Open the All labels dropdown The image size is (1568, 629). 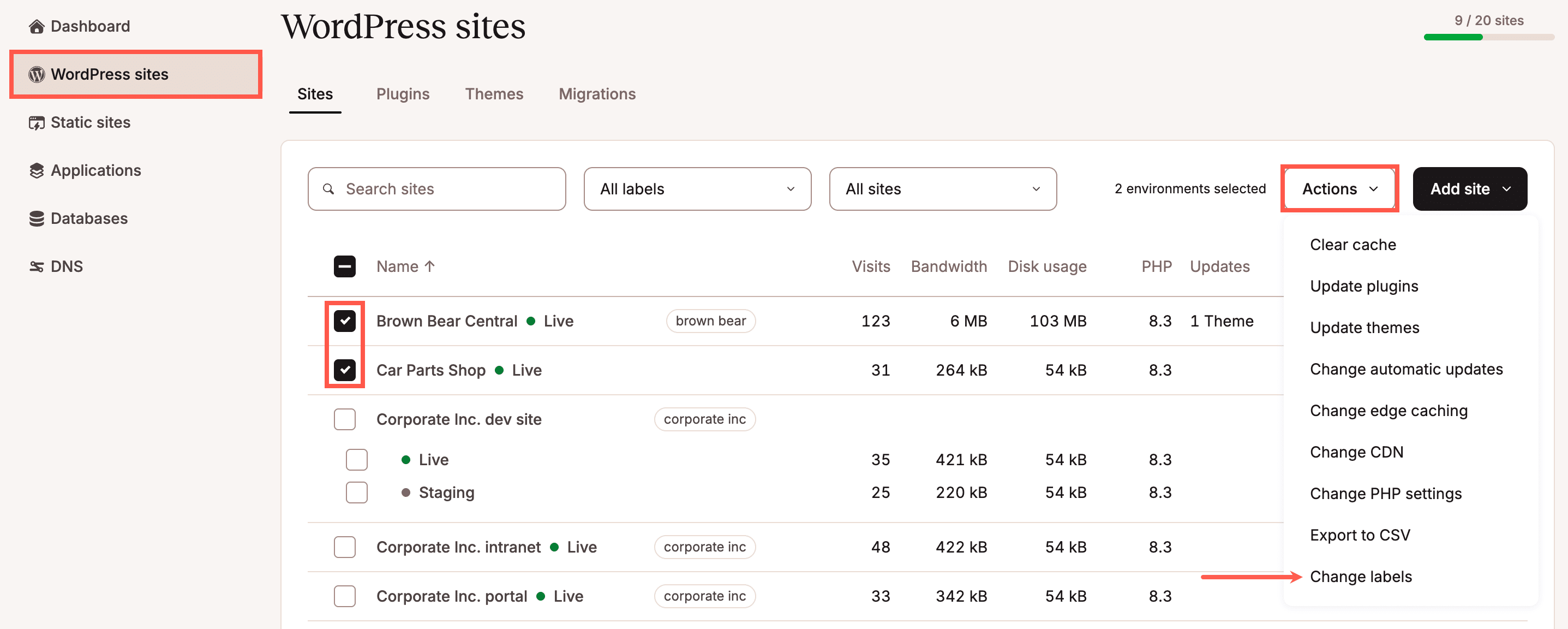pyautogui.click(x=697, y=189)
